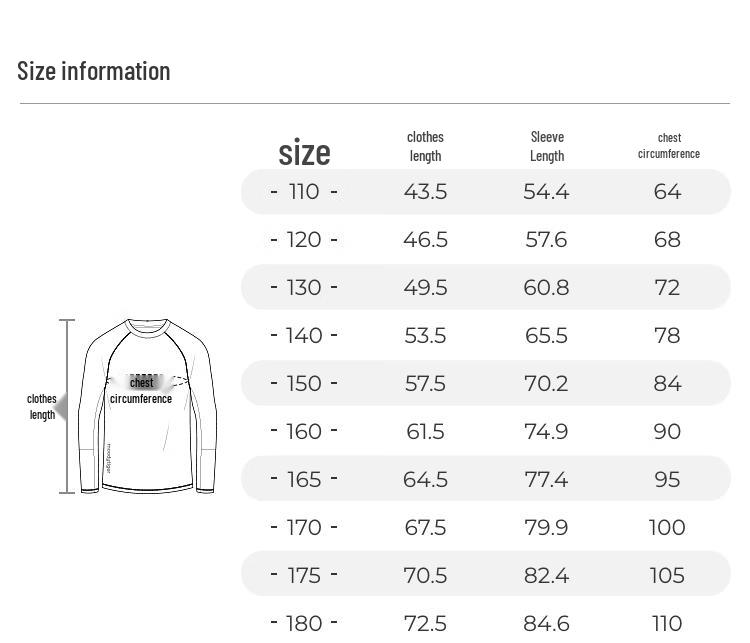Click the vertical clothes length measuring line
Image resolution: width=750 pixels, height=643 pixels.
(x=67, y=406)
